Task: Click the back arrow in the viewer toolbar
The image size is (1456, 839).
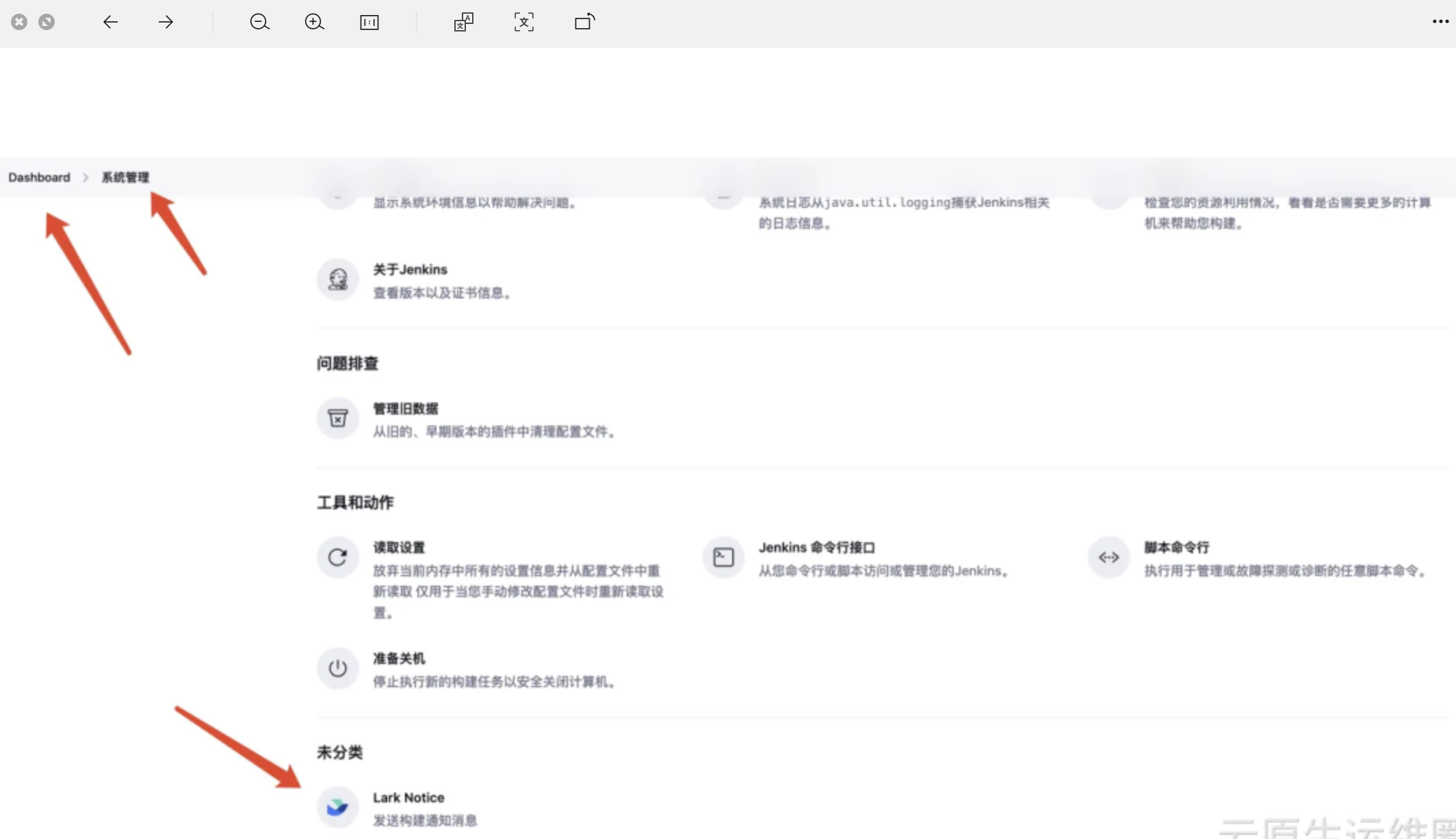Action: pos(110,22)
